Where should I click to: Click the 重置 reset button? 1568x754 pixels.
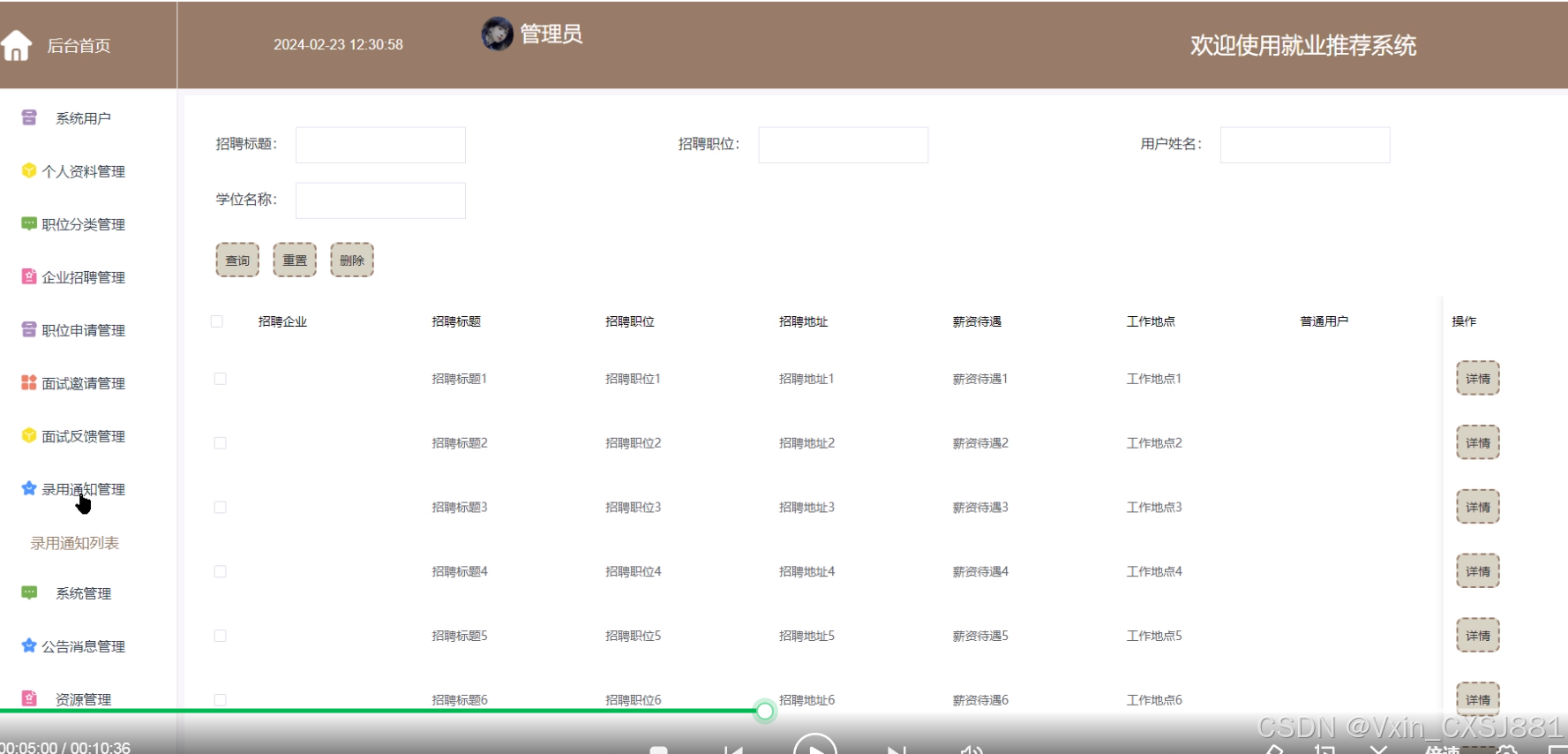click(x=295, y=260)
